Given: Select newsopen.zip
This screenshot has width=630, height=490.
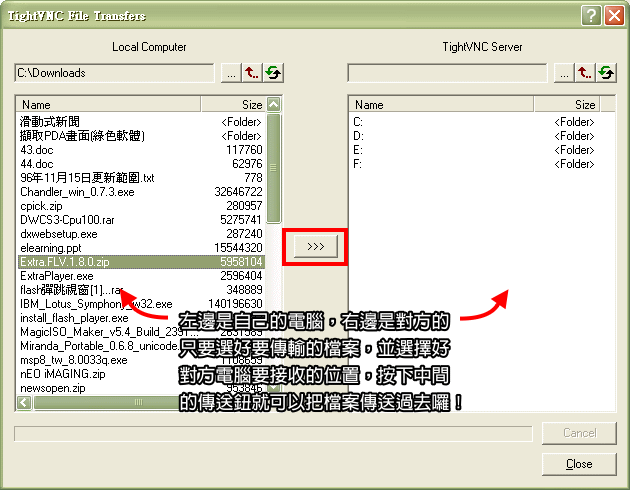Looking at the screenshot, I should pyautogui.click(x=141, y=388).
